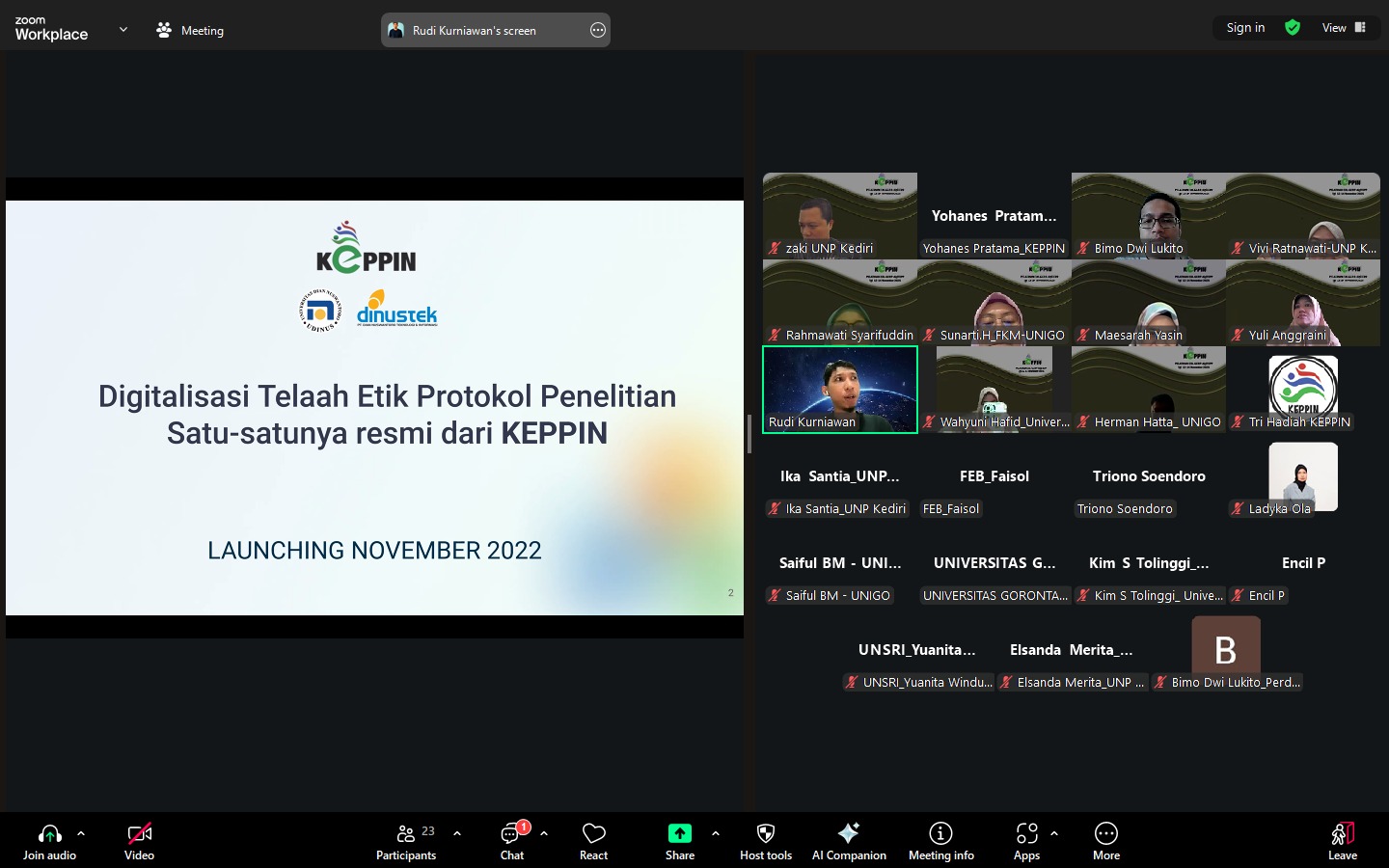Expand Participants options chevron
This screenshot has height=868, width=1389.
pyautogui.click(x=457, y=833)
